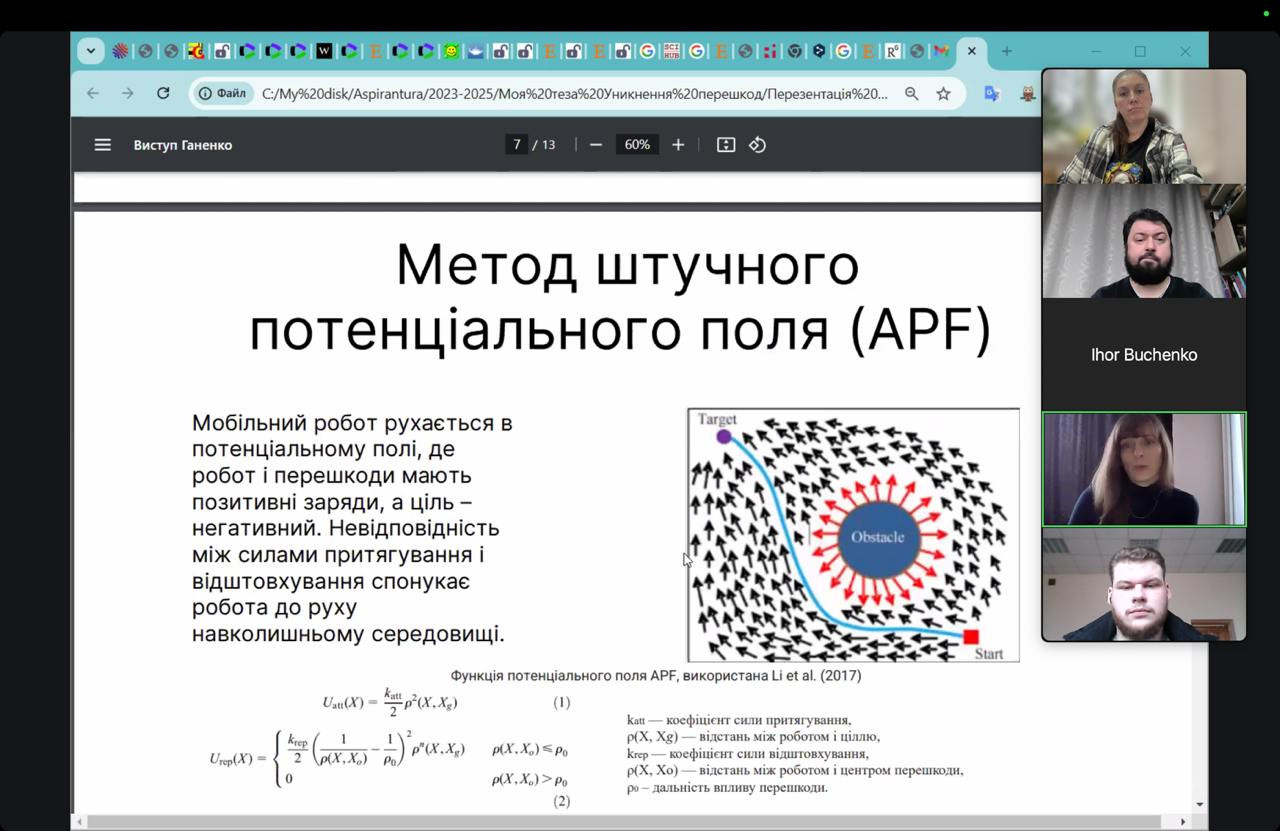This screenshot has height=831, width=1280.
Task: Select the Ihor Buchenko participant tile
Action: 1144,355
